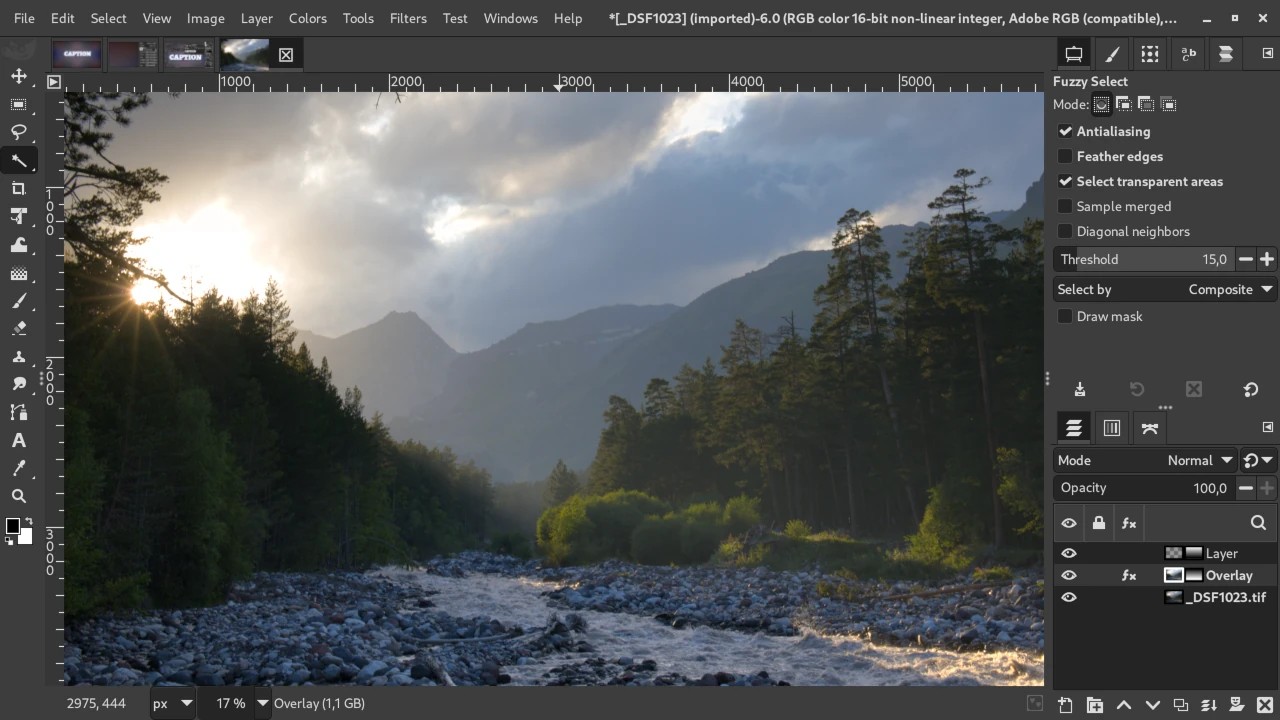Select the Color Picker eyedropper tool

18,468
